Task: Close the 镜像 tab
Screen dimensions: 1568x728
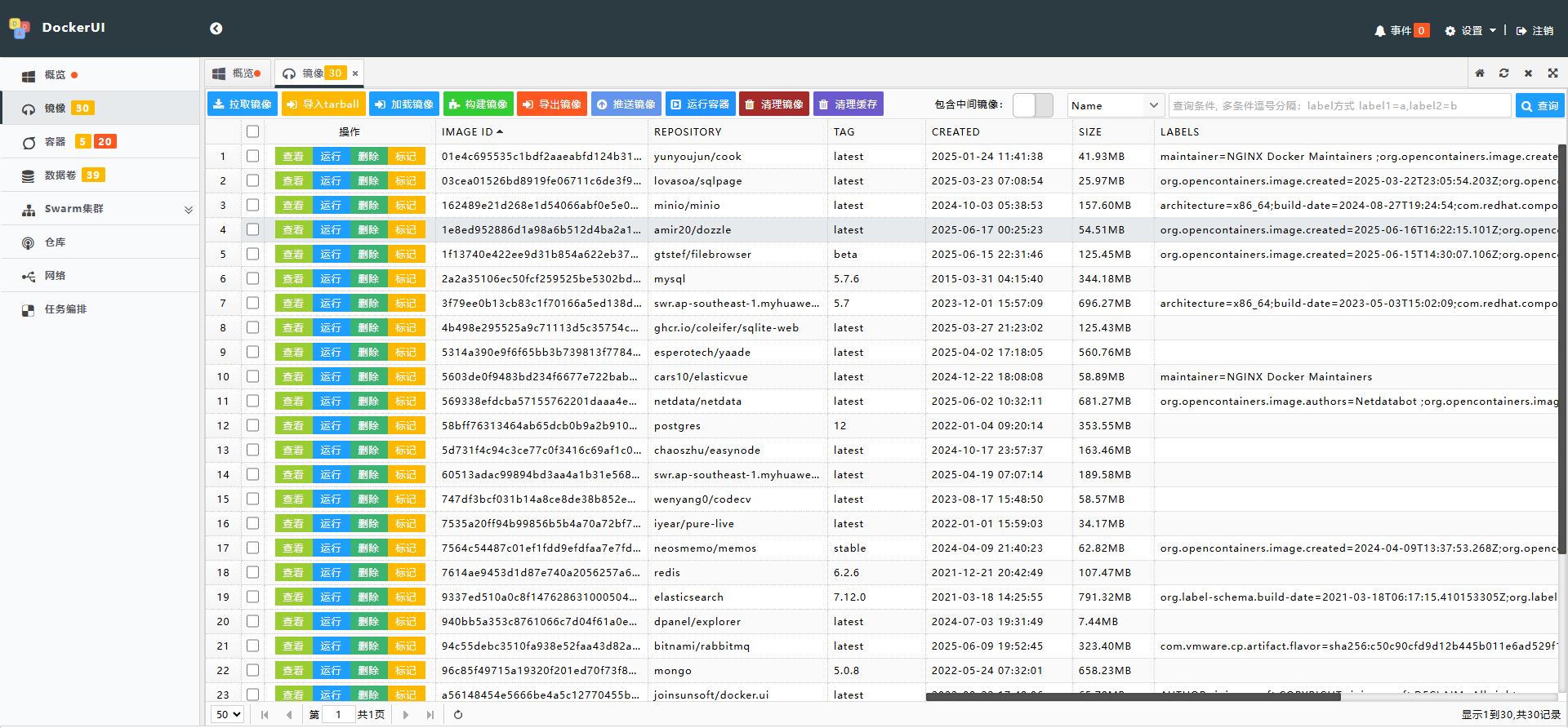Action: click(355, 73)
